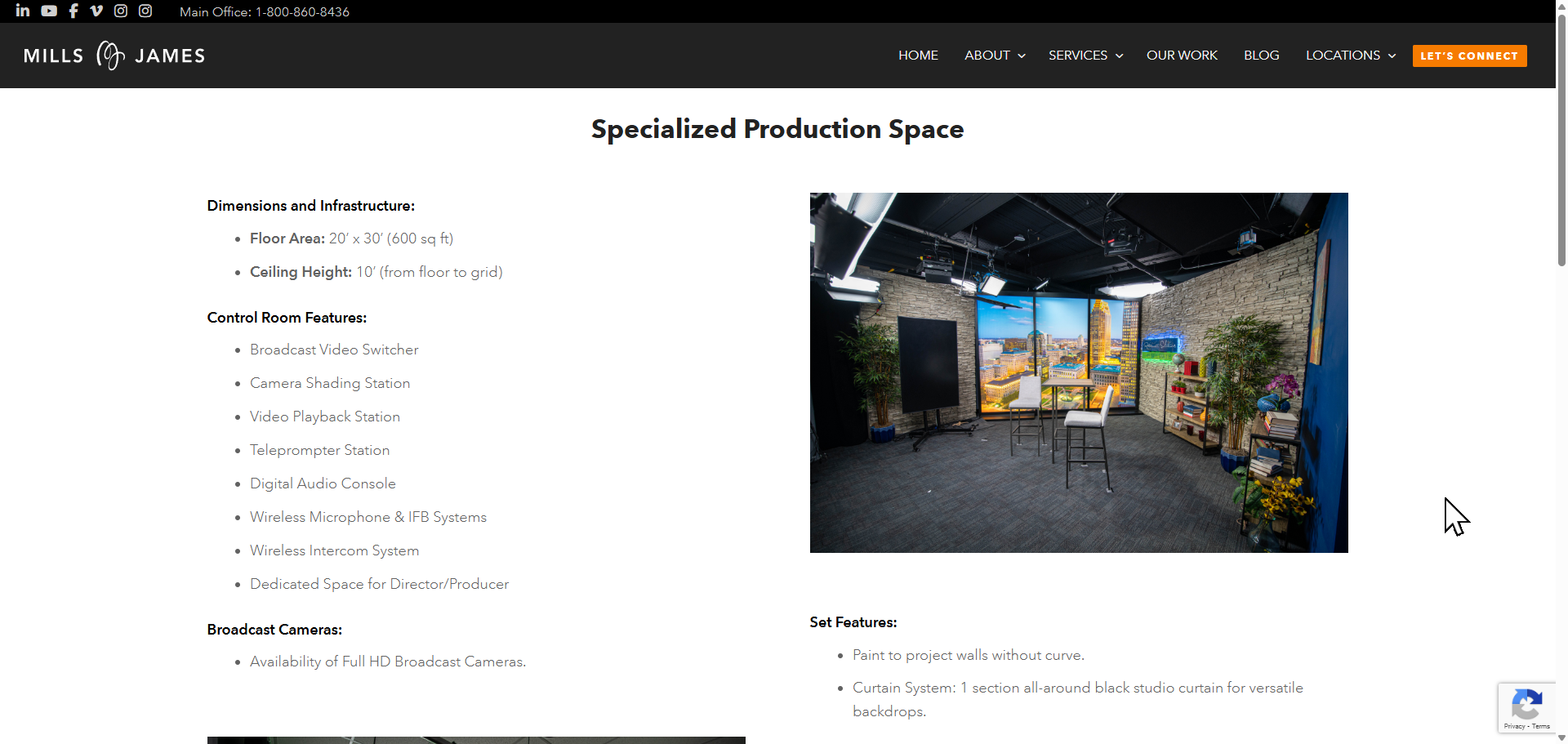Click Digital Audio Console text
1568x744 pixels.
[323, 483]
